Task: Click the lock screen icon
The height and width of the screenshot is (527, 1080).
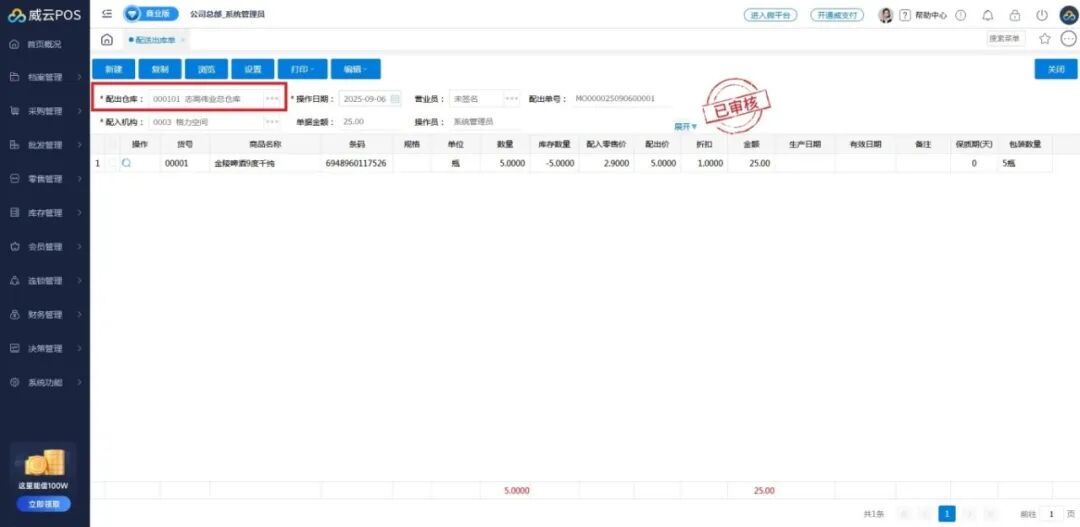Action: [1015, 15]
